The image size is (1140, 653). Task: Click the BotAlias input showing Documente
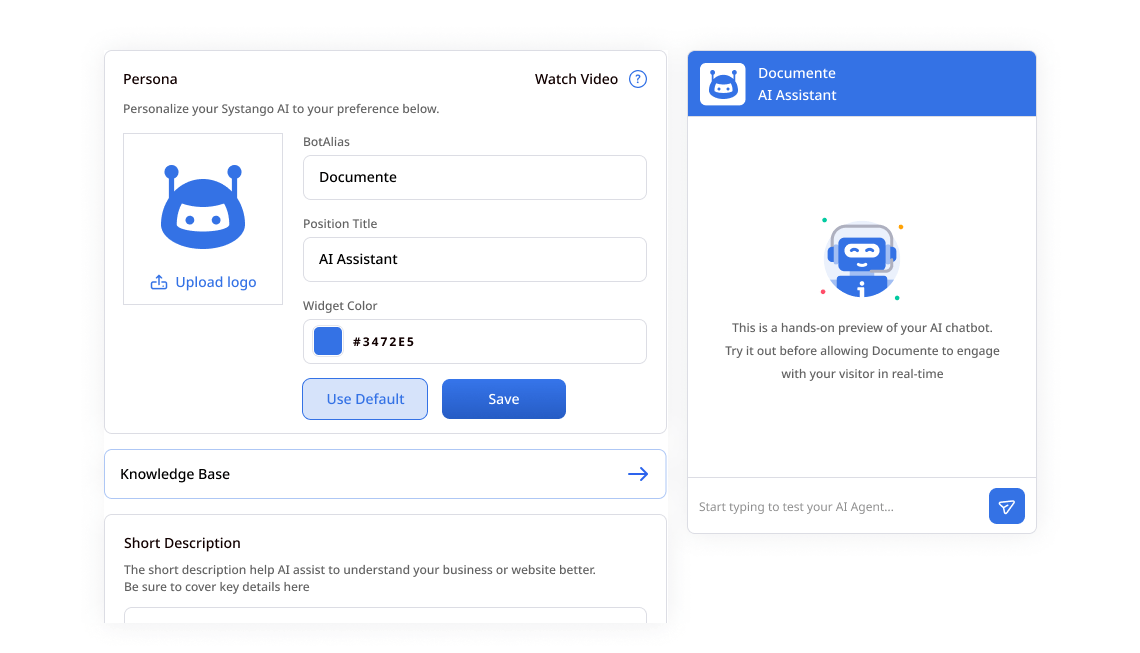point(474,177)
